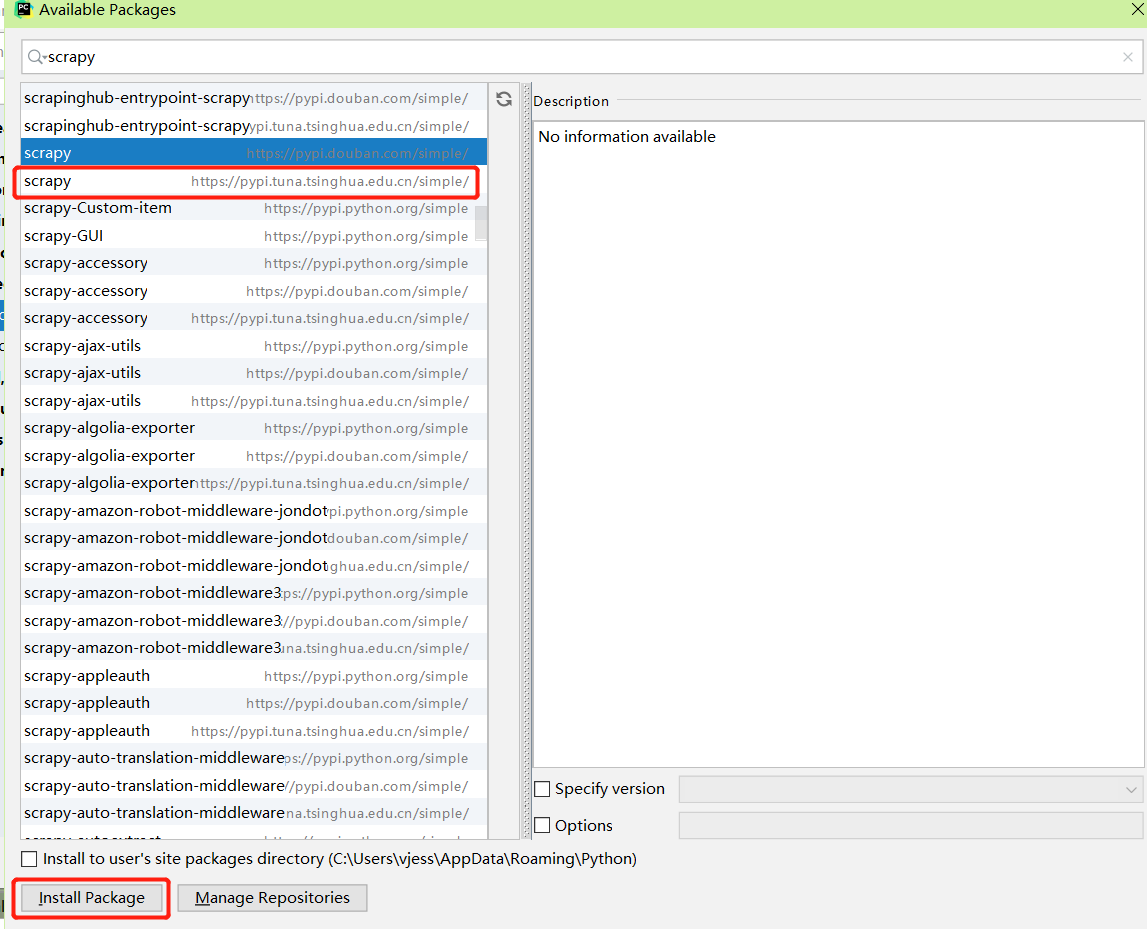Select scrapy-amazon-robot-middleware3 from douban
The image size is (1147, 929).
(x=254, y=620)
